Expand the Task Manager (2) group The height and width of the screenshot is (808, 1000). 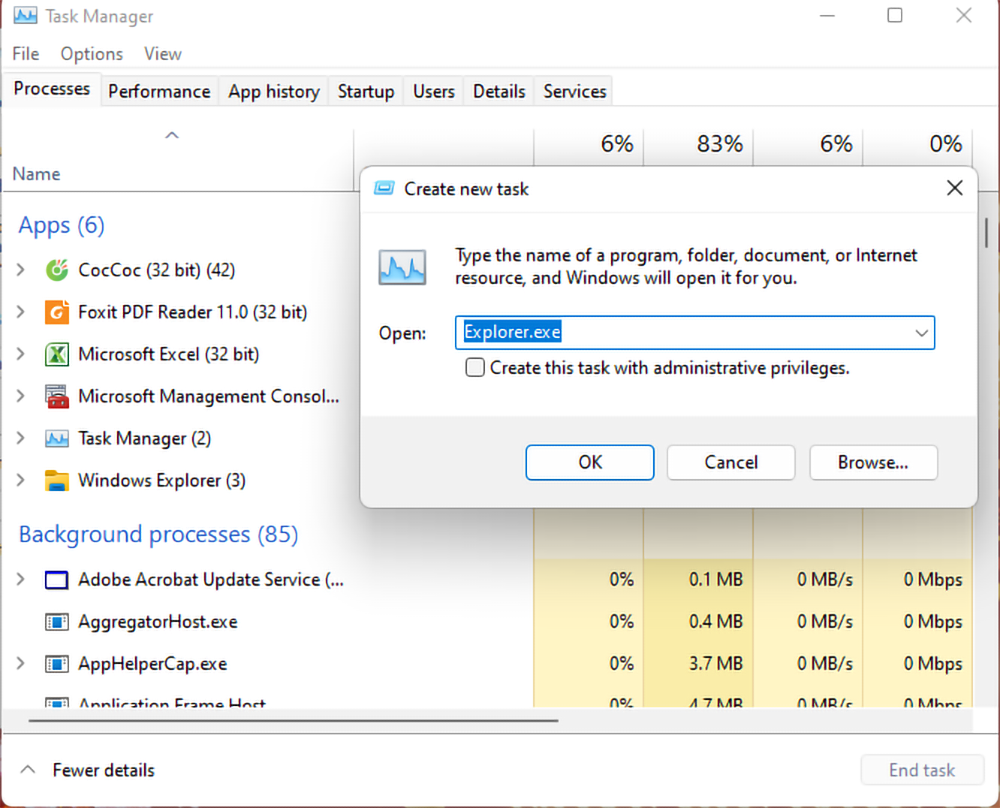[x=20, y=438]
